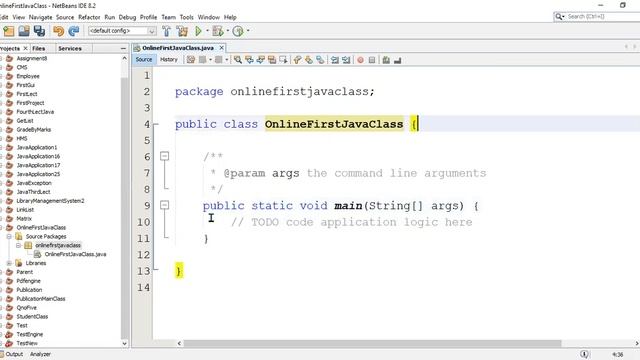Run the project with green play icon
The image size is (640, 360).
coord(198,31)
